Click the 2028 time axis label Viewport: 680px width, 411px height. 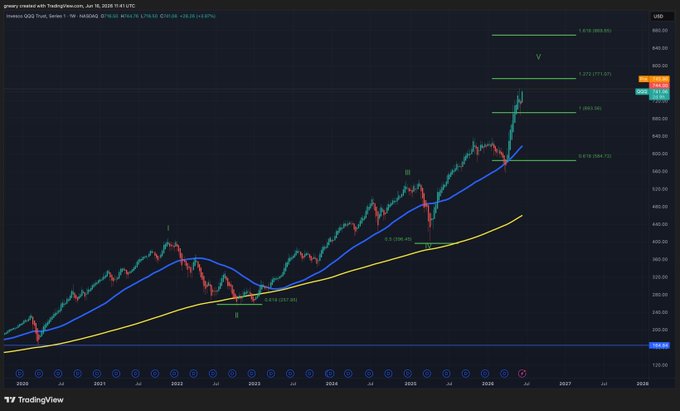point(642,384)
